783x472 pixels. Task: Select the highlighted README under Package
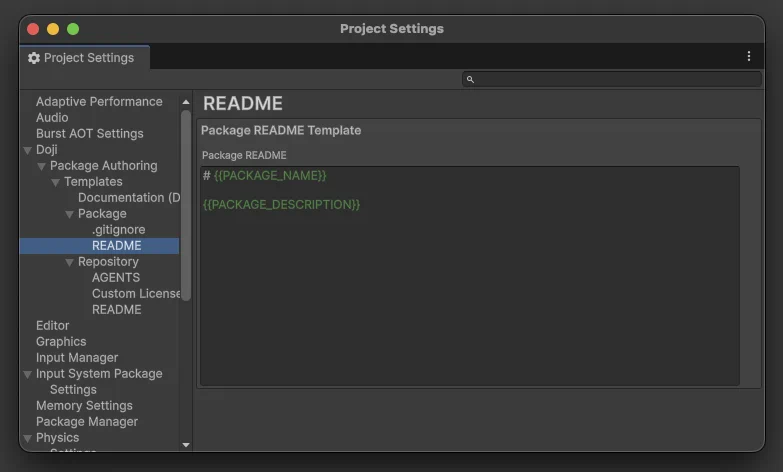pos(99,245)
